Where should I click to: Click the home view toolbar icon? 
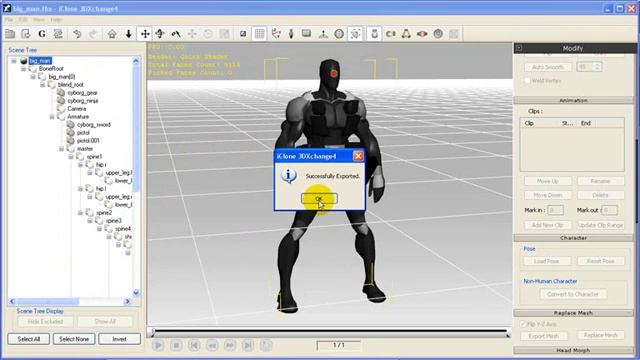[112, 34]
